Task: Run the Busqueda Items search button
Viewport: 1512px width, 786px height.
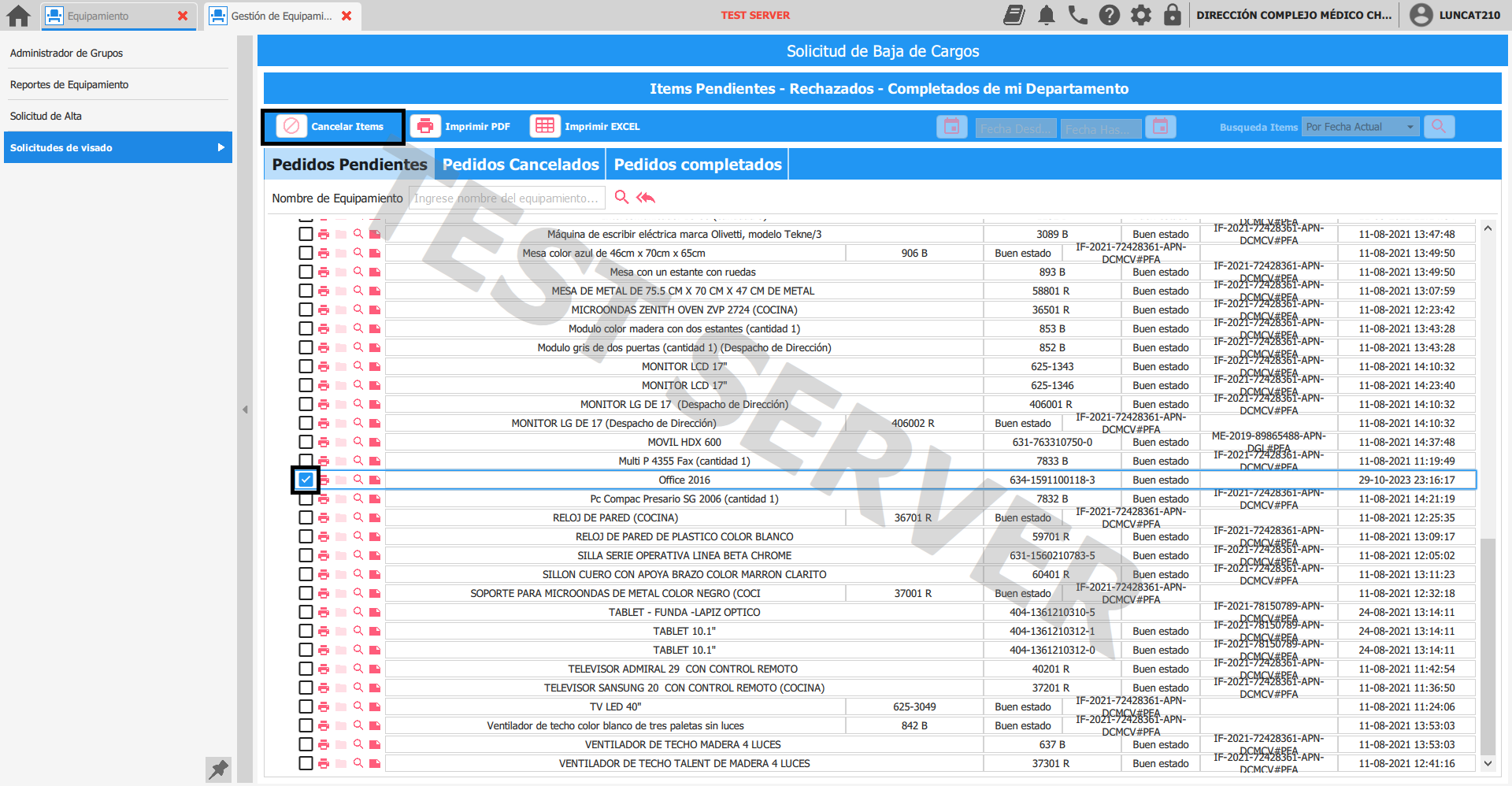Action: click(x=1439, y=127)
